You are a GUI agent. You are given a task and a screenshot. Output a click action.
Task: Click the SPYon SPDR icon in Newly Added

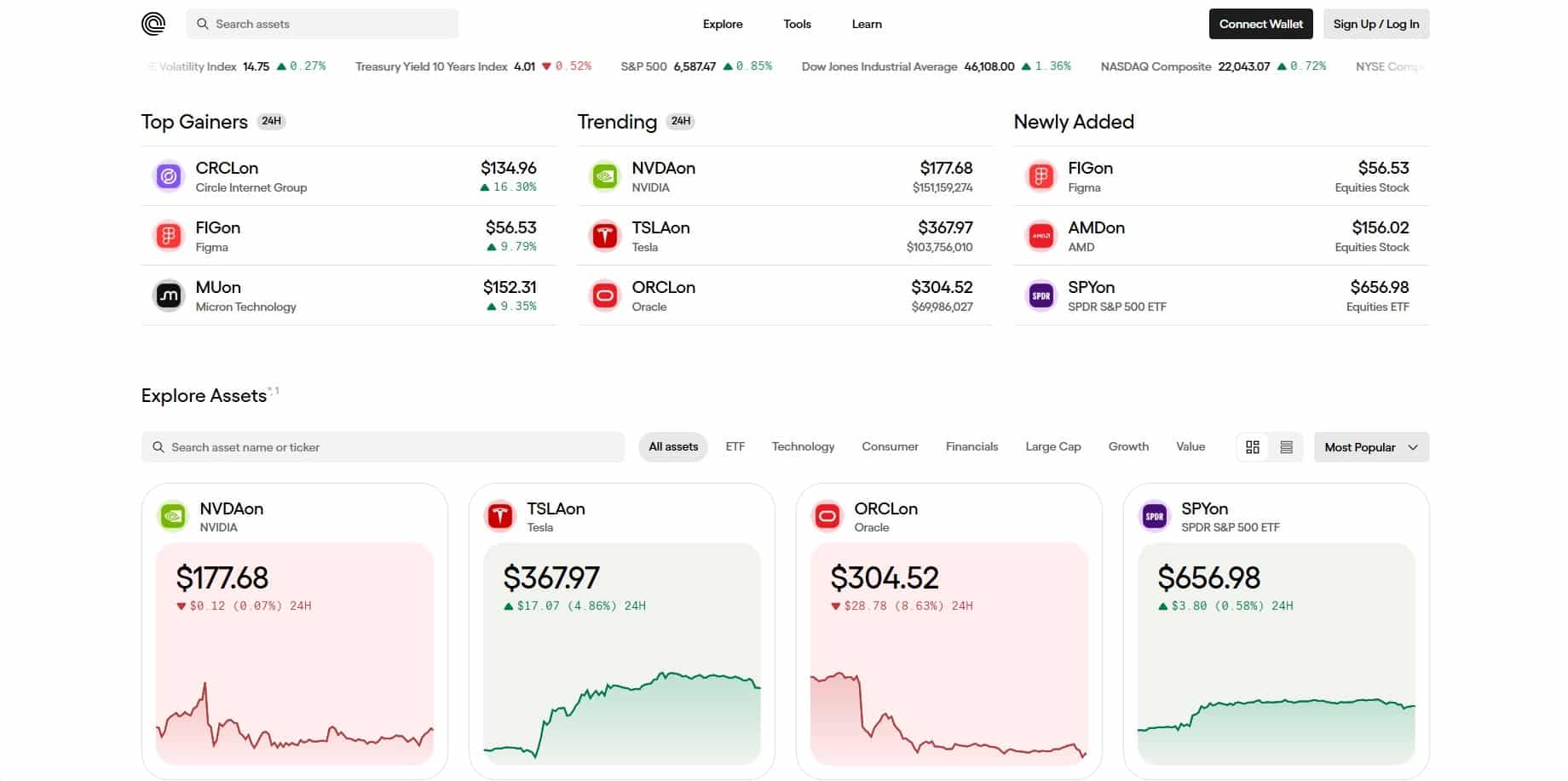click(x=1041, y=296)
